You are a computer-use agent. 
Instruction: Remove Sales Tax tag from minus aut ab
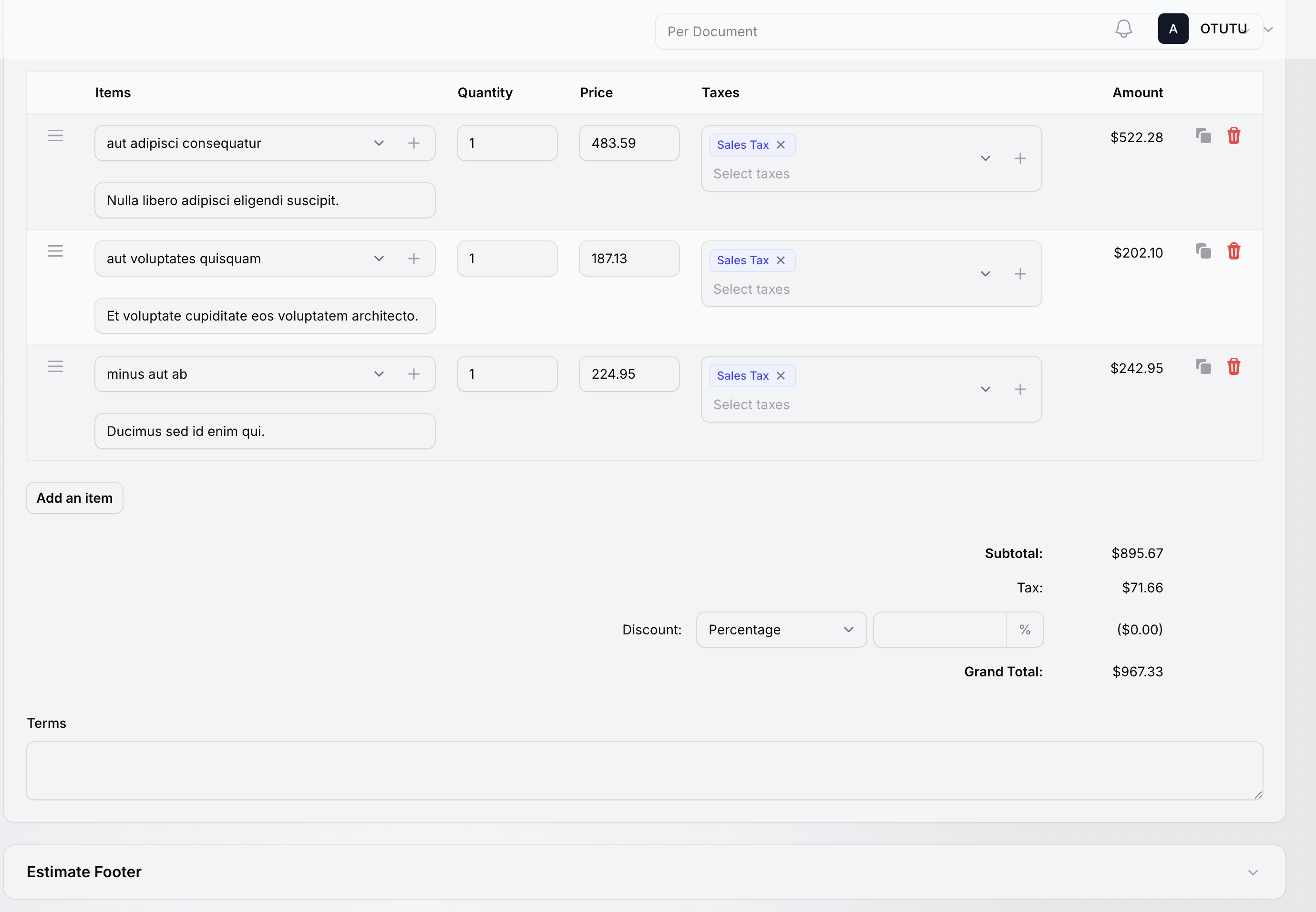[780, 376]
